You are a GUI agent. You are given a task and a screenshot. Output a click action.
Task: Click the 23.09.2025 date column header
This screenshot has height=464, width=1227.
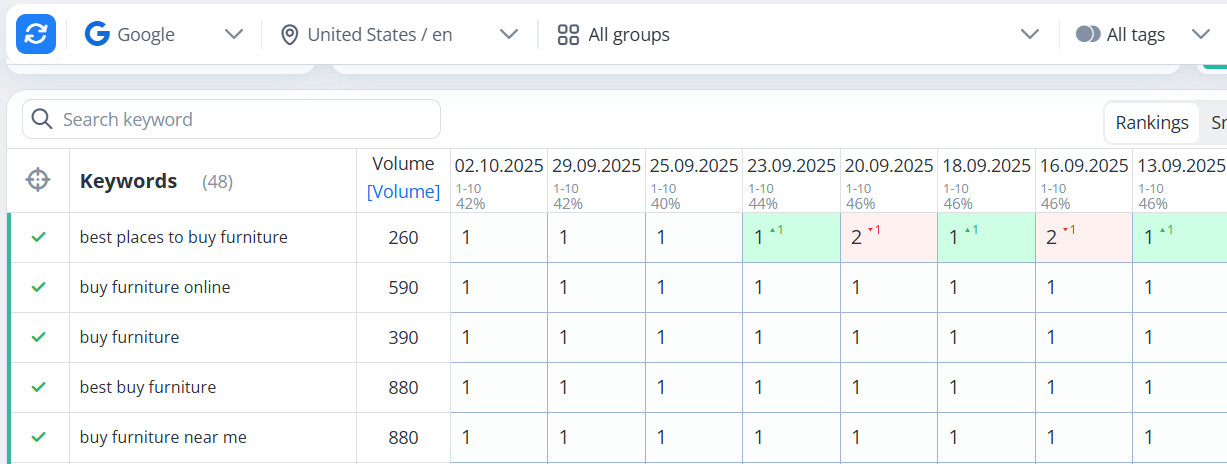791,165
